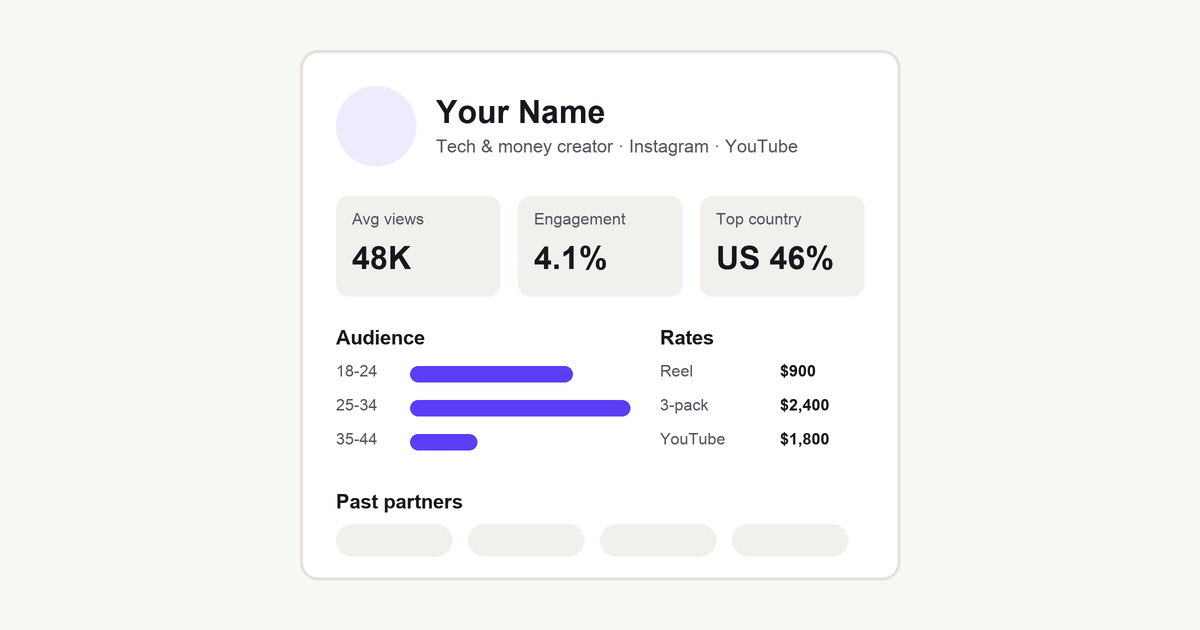Click the 18-24 audience bar
The height and width of the screenshot is (630, 1200).
pyautogui.click(x=491, y=374)
